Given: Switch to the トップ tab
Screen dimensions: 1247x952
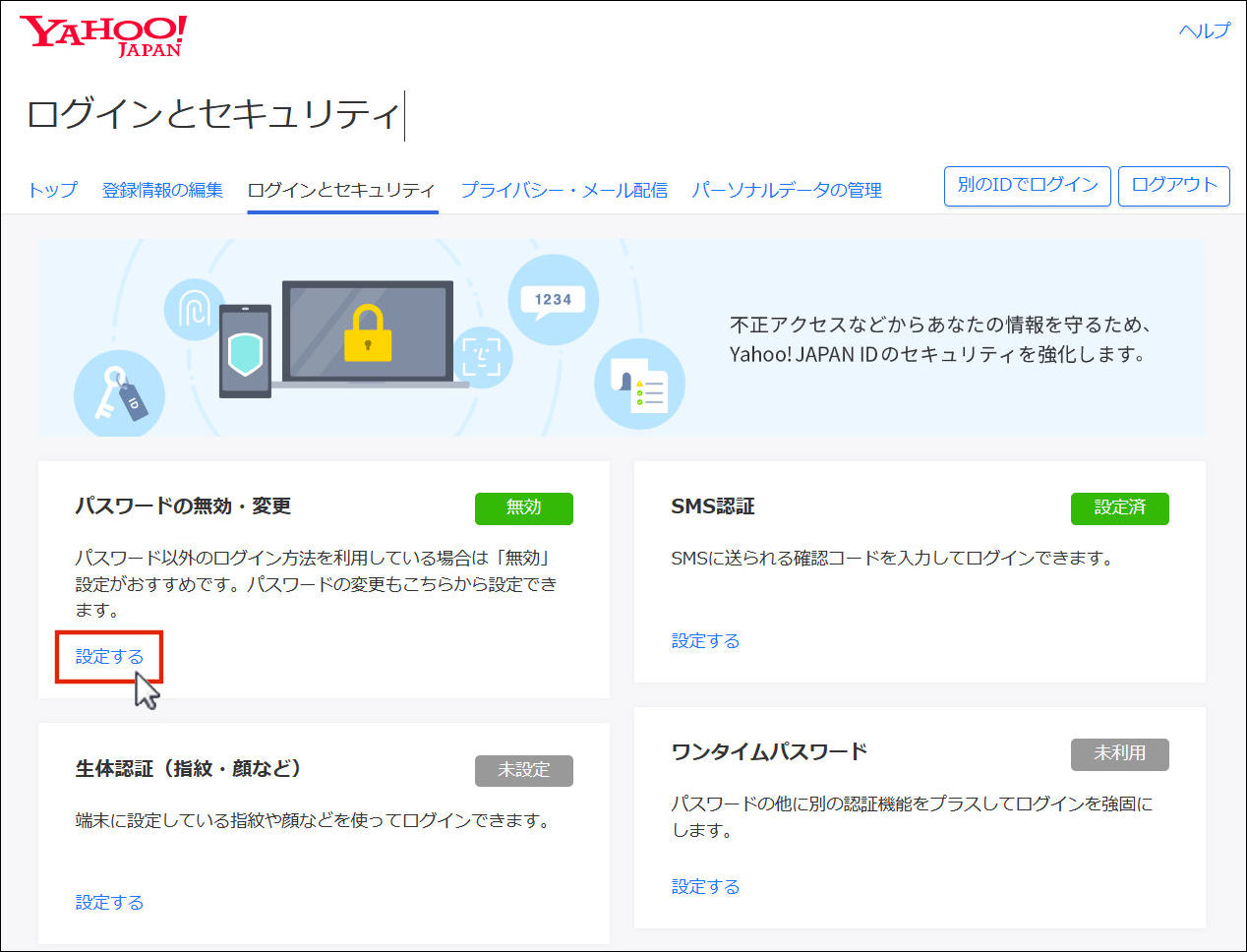Looking at the screenshot, I should (52, 190).
